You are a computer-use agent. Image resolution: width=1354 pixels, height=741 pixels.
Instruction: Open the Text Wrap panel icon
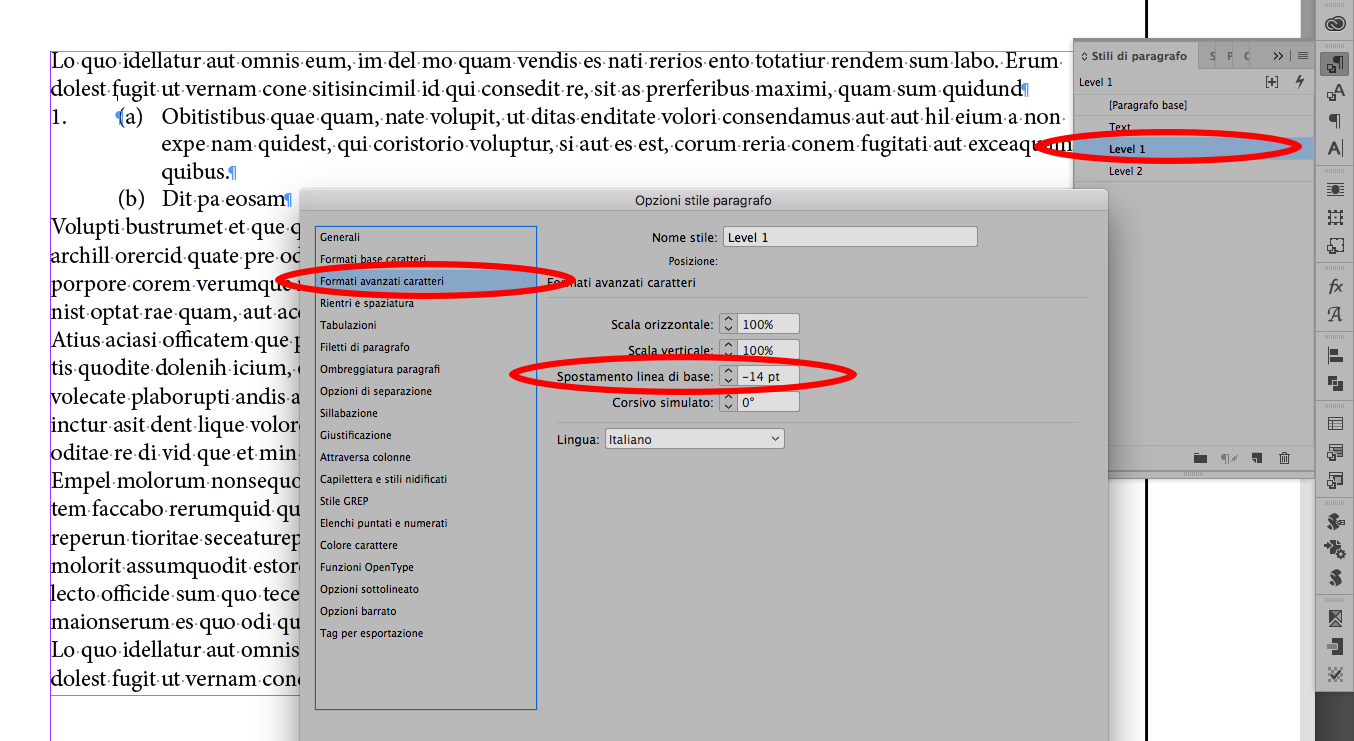pos(1335,189)
